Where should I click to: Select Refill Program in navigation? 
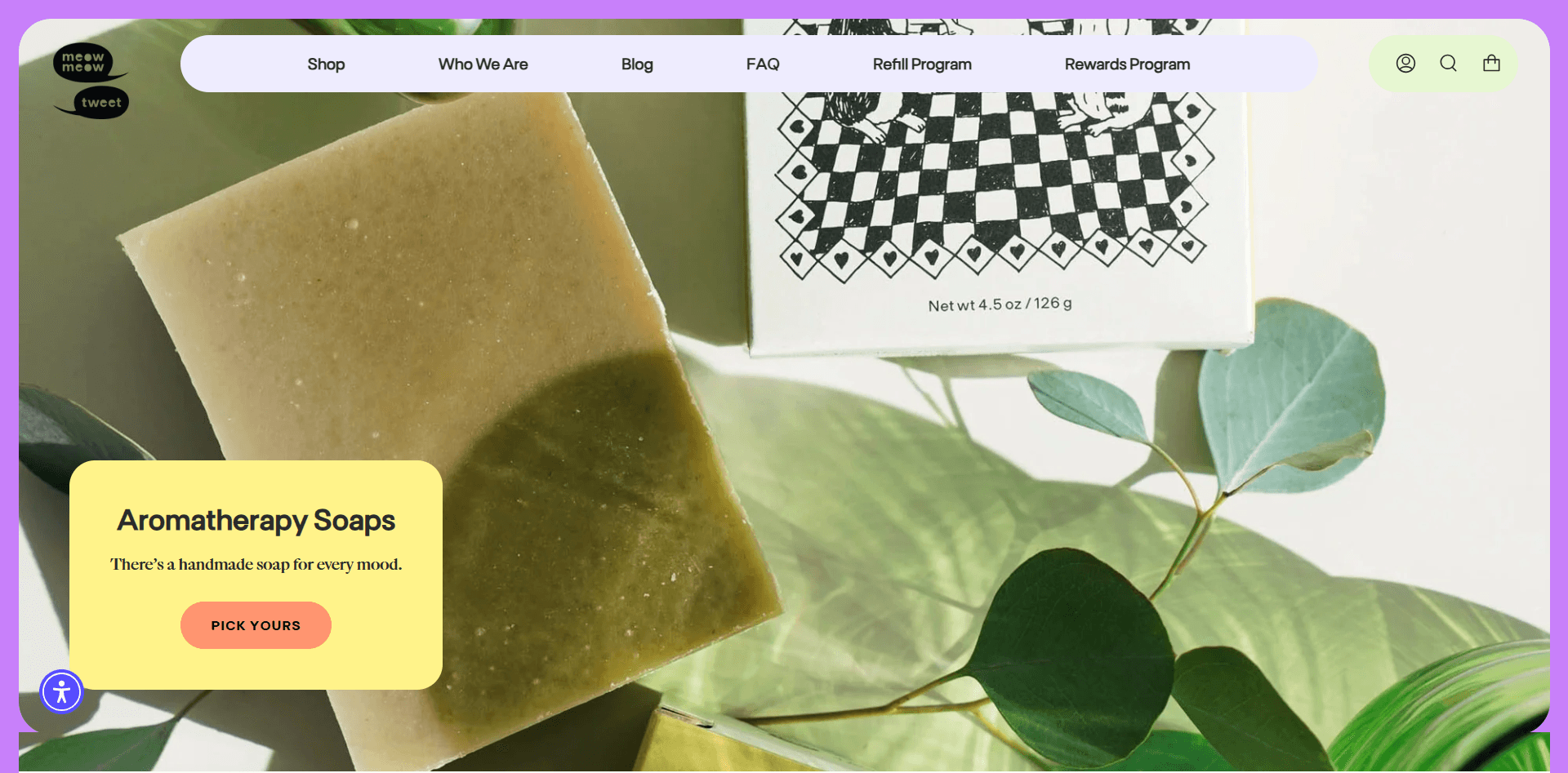(x=921, y=64)
